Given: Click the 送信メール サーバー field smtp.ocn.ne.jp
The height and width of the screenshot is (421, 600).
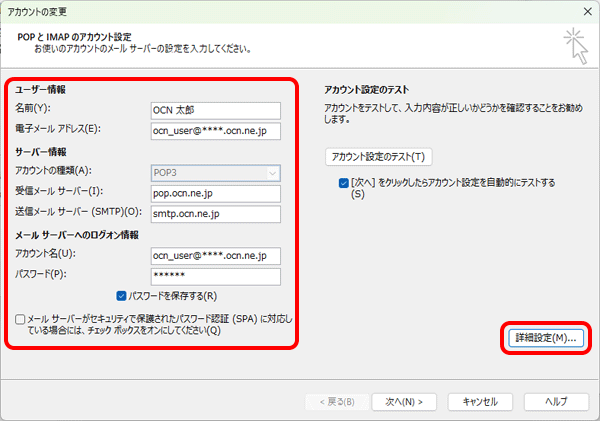Looking at the screenshot, I should tap(215, 213).
